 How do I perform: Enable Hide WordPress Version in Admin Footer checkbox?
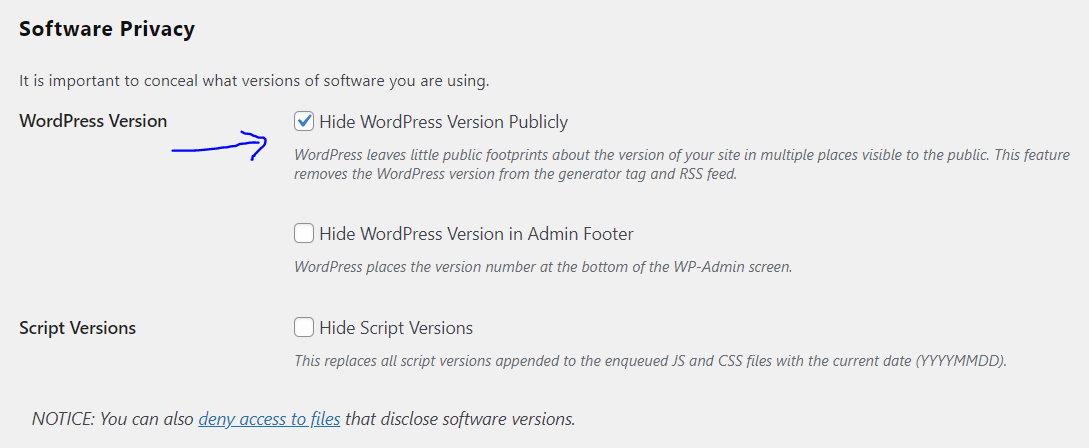pyautogui.click(x=304, y=234)
